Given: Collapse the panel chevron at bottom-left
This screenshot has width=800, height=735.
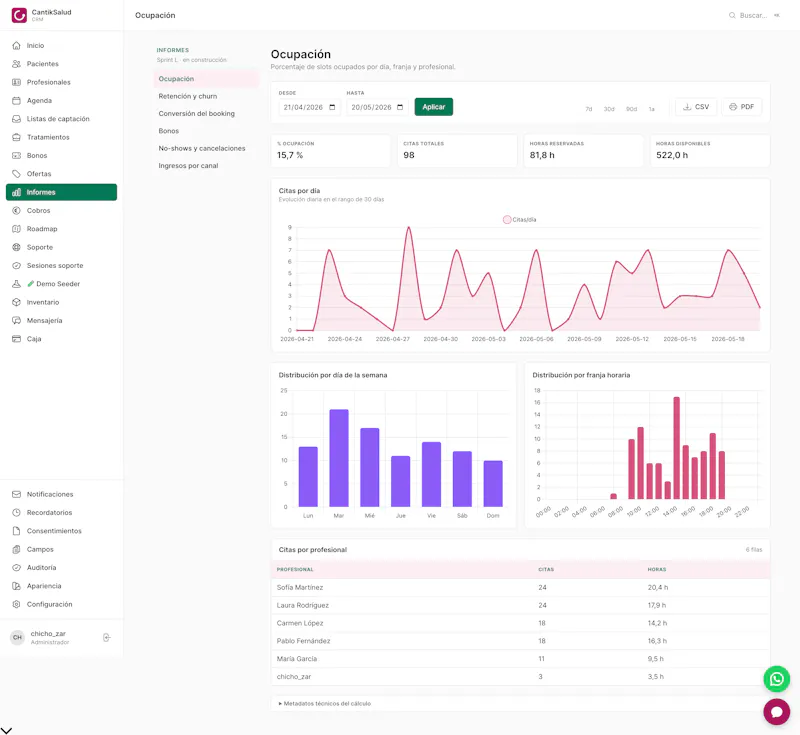Looking at the screenshot, I should (x=6, y=730).
